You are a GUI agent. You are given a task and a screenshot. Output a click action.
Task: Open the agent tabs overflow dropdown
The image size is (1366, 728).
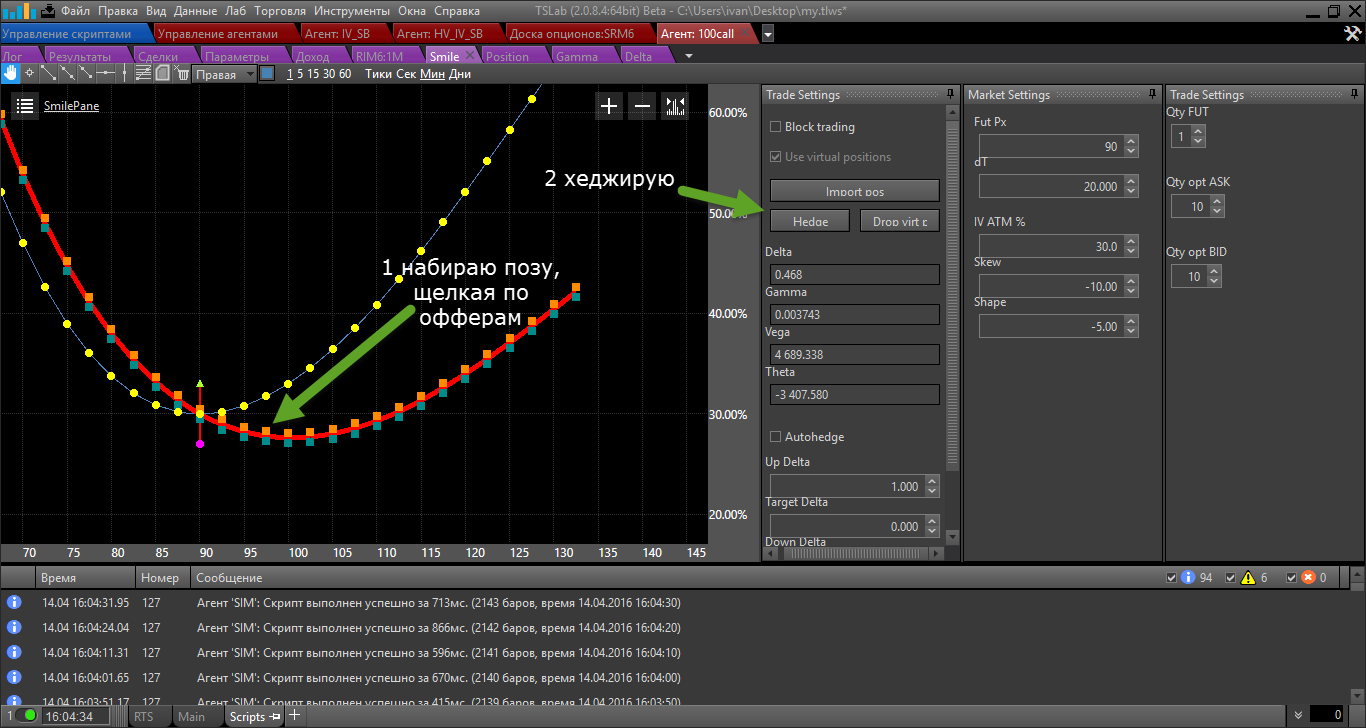[x=767, y=34]
